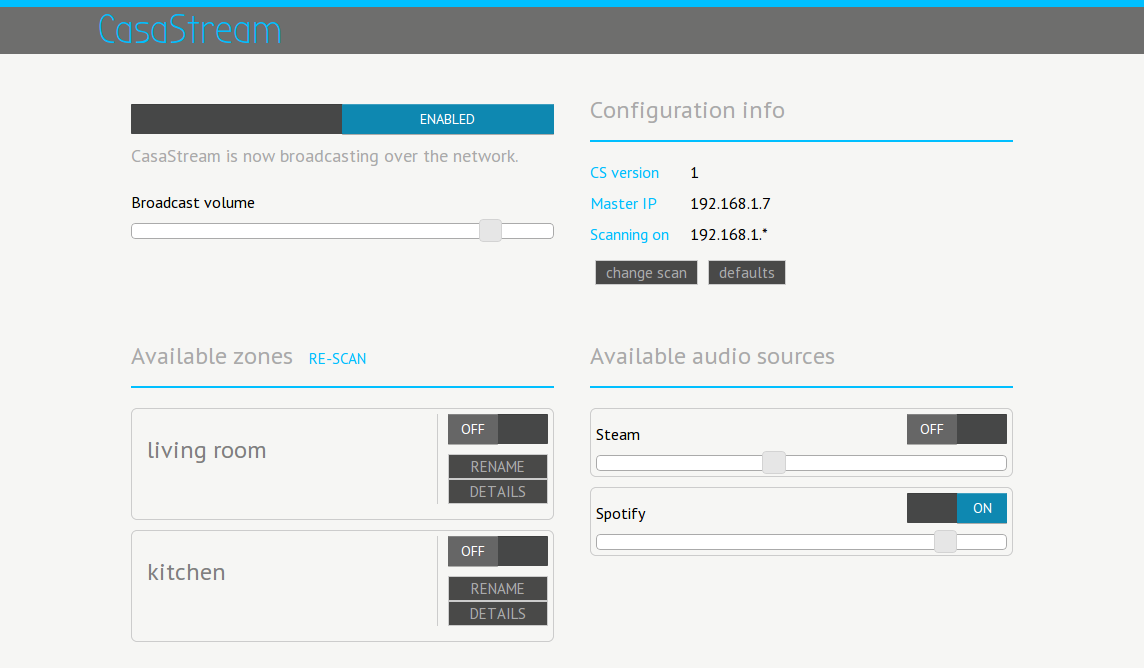Open details for the living room zone
This screenshot has width=1144, height=668.
[x=497, y=491]
